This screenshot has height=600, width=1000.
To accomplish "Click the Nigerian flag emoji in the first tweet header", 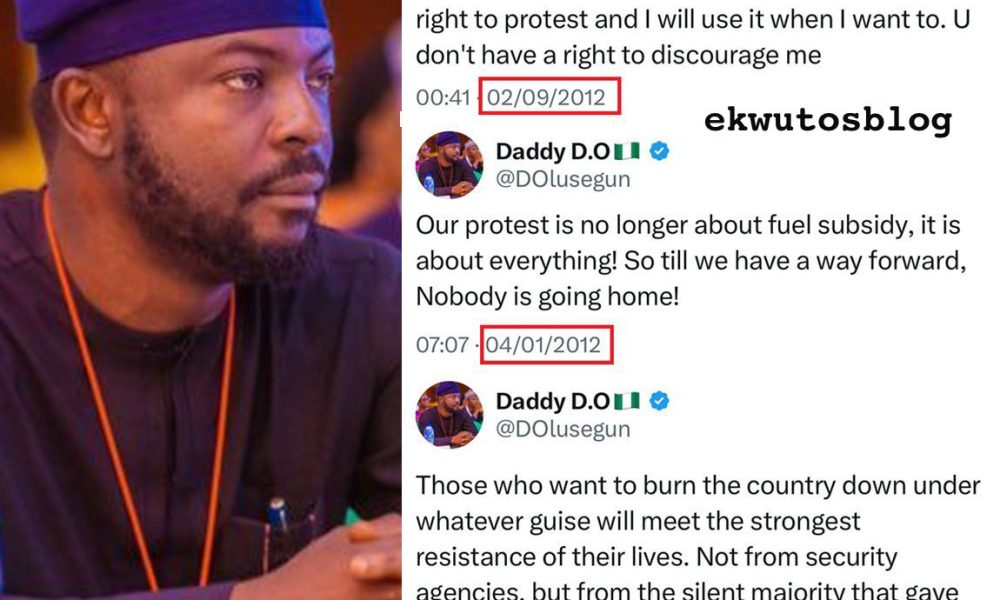I will pyautogui.click(x=627, y=151).
